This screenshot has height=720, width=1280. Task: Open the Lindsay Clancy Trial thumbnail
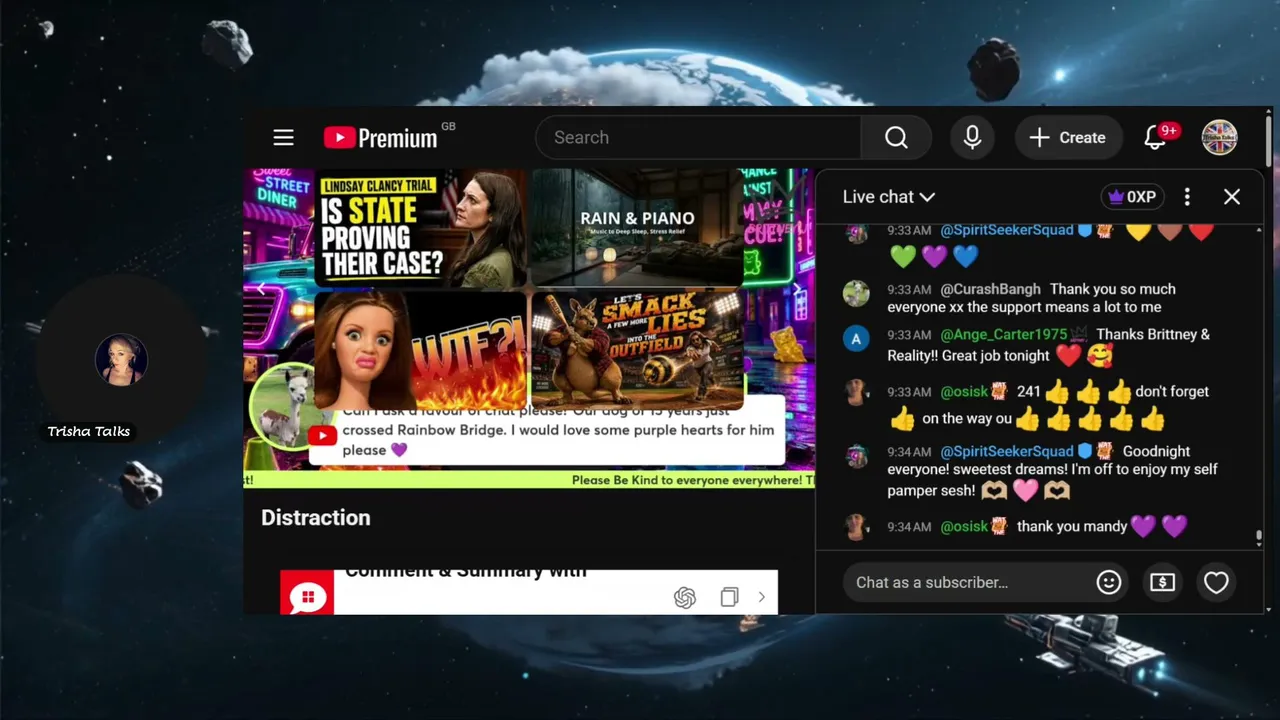(x=420, y=228)
